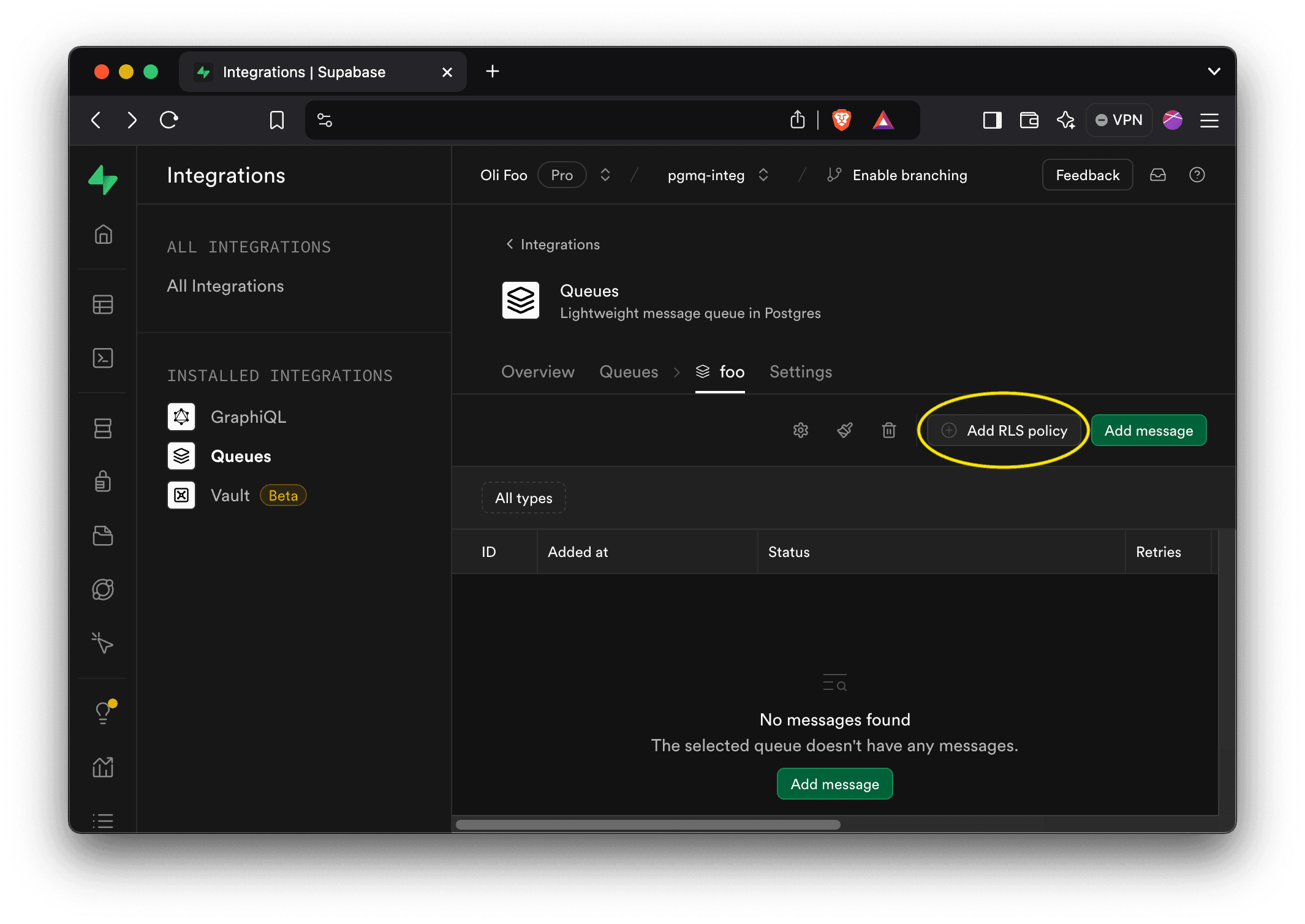Open the Table Editor from the sidebar
1305x924 pixels.
coord(103,305)
